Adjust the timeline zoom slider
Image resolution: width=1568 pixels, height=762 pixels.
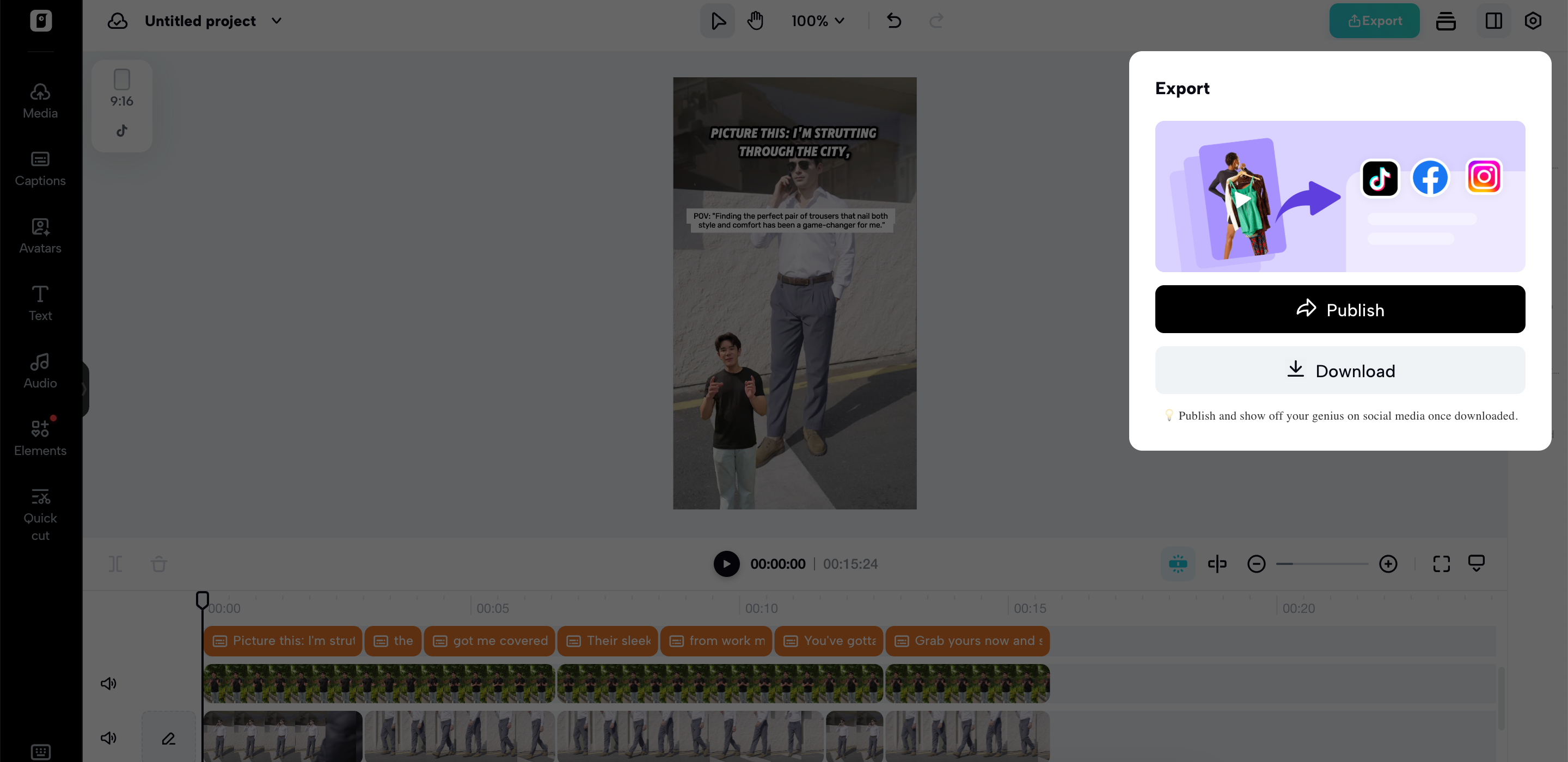point(1322,563)
